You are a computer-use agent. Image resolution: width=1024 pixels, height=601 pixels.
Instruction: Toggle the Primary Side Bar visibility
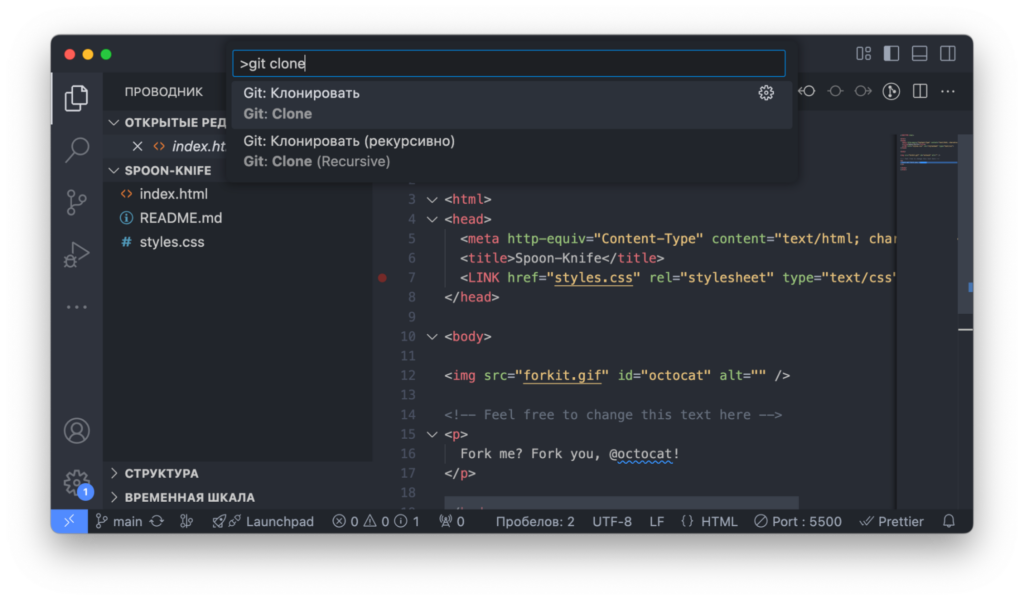(x=891, y=54)
